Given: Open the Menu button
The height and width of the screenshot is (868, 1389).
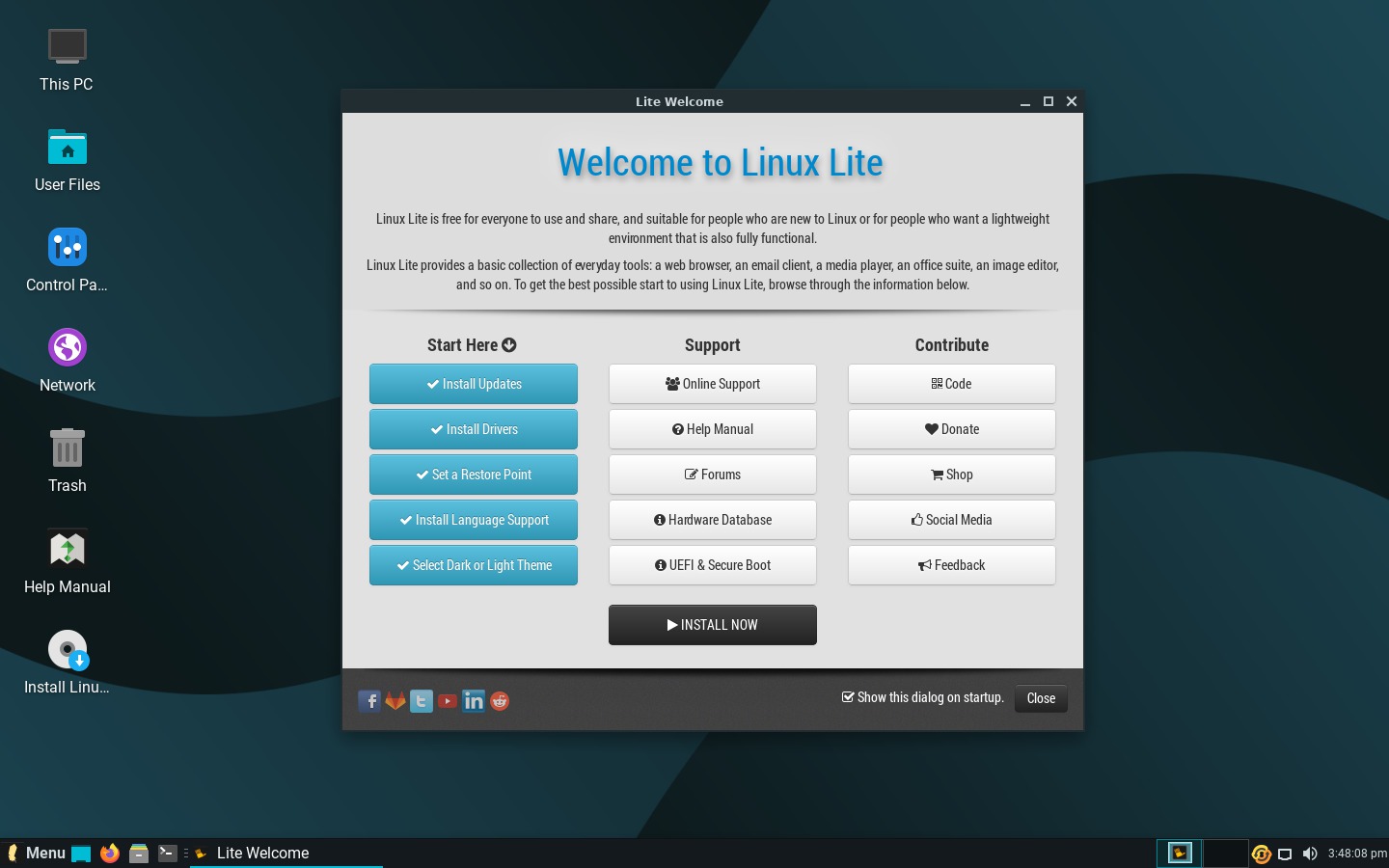Looking at the screenshot, I should 36,854.
